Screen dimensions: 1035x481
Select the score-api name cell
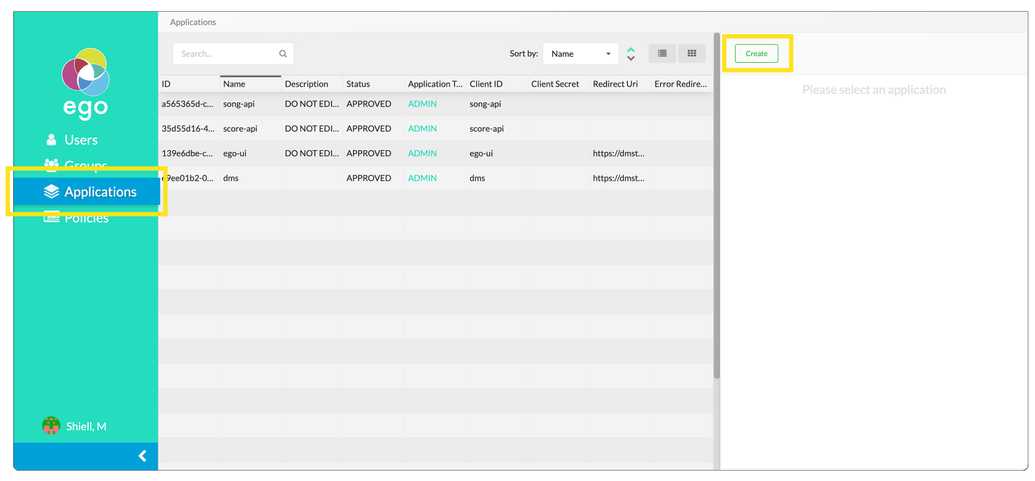pyautogui.click(x=240, y=129)
